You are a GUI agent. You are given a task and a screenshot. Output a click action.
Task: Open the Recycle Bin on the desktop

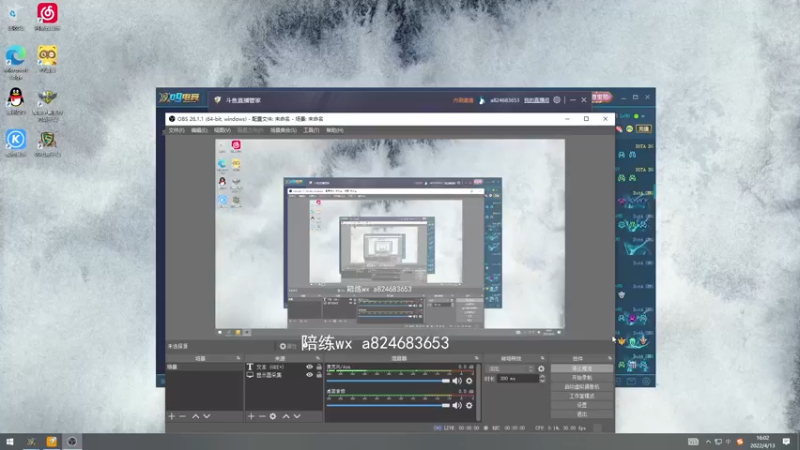click(x=15, y=16)
